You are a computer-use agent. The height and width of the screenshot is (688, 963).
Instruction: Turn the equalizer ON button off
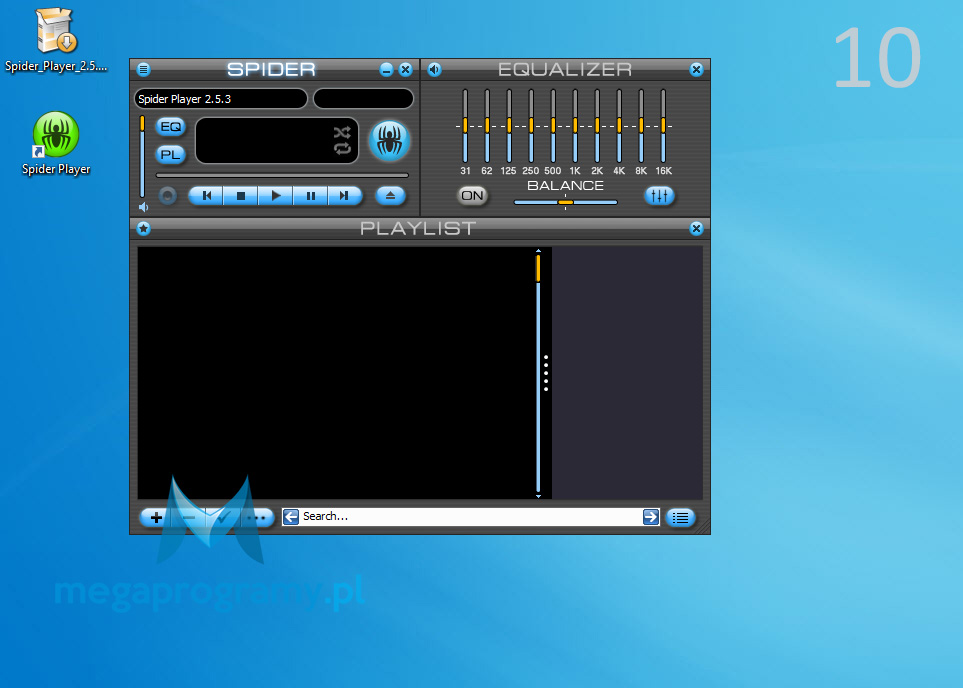472,195
